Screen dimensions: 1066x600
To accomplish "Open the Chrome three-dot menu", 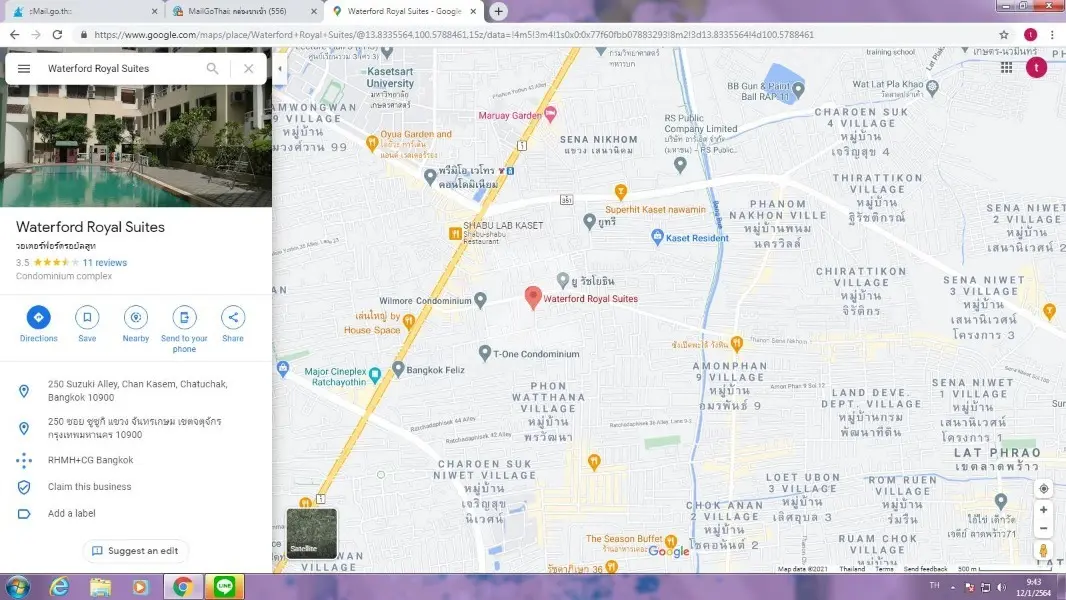I will tap(1052, 35).
